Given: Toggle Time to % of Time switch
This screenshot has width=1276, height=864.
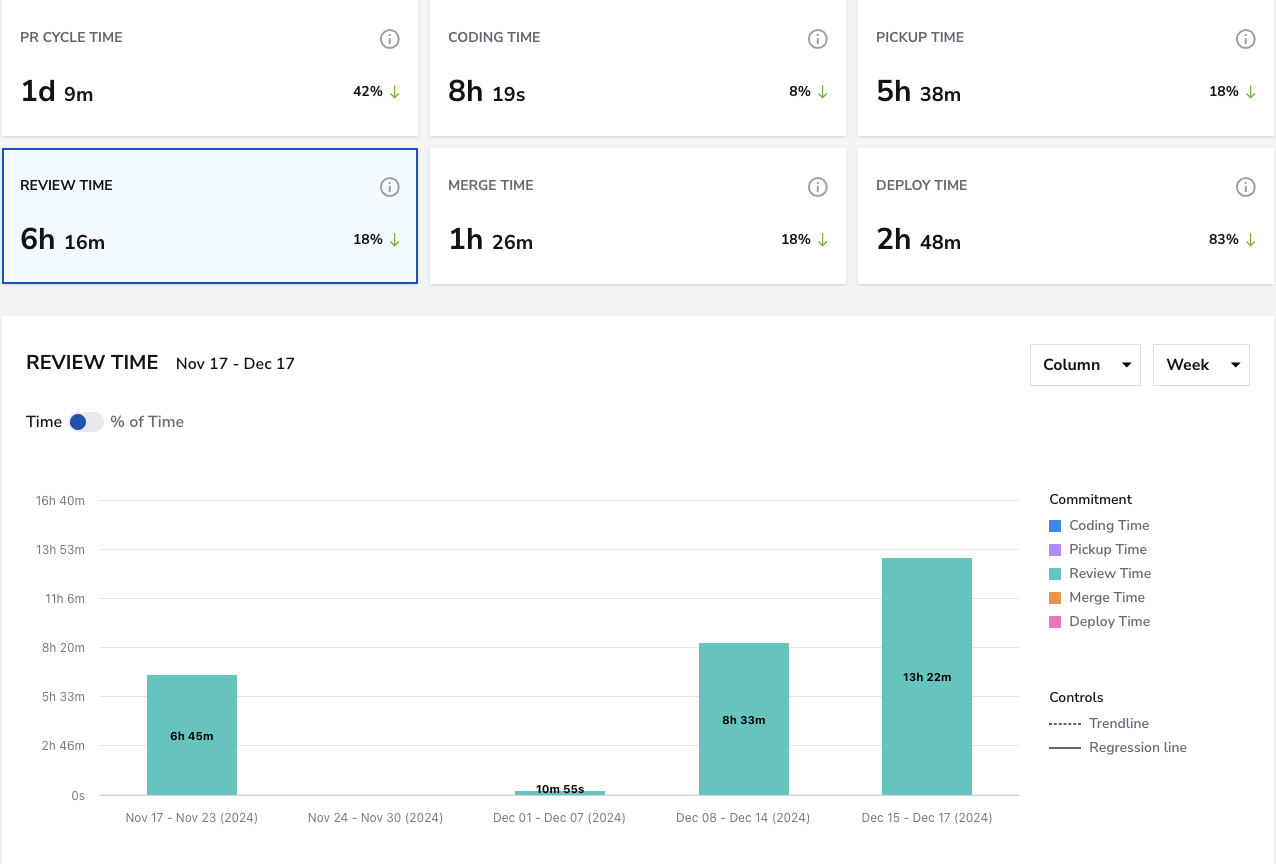Looking at the screenshot, I should (x=86, y=422).
